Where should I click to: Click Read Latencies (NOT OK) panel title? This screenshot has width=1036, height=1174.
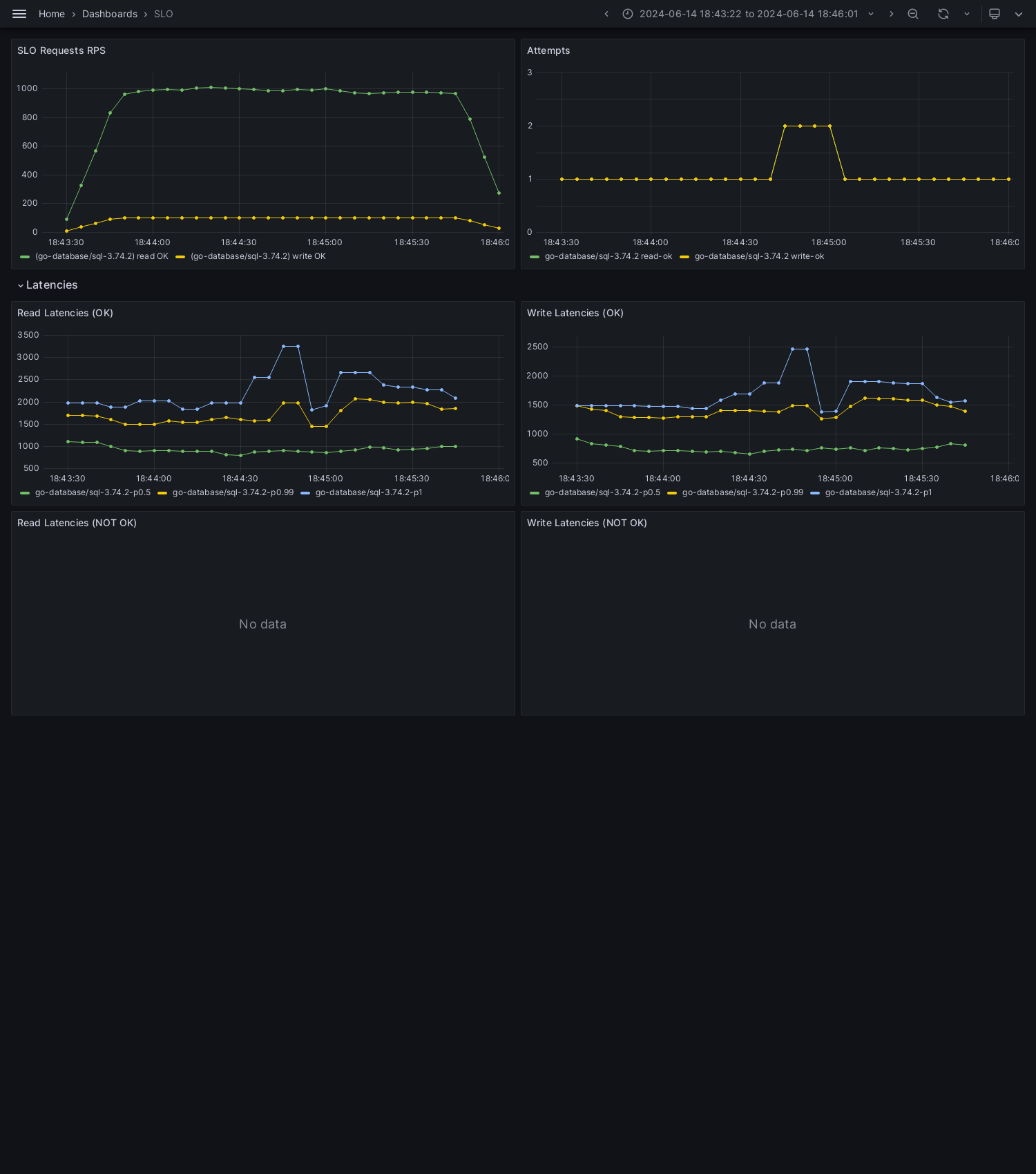tap(77, 523)
